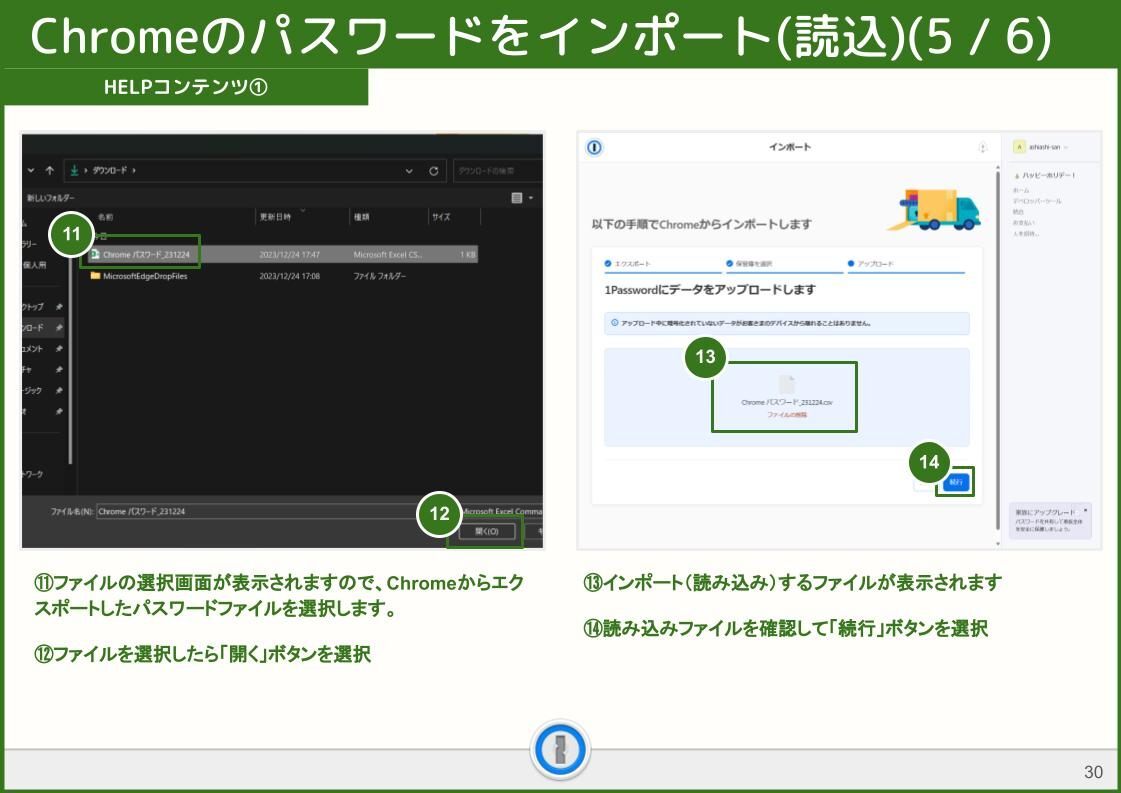
Task: Click uploaded file Chrome パスワード_231224.csv
Action: pyautogui.click(x=786, y=403)
